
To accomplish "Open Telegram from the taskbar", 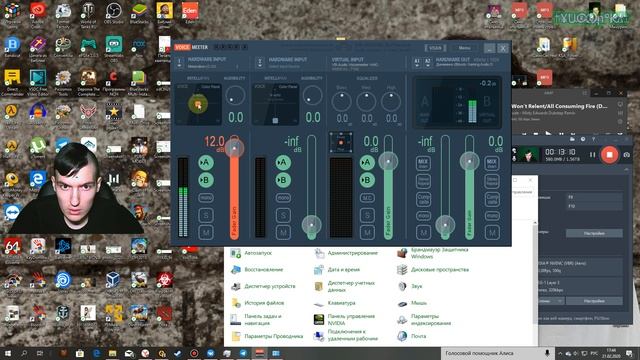I will (243, 353).
